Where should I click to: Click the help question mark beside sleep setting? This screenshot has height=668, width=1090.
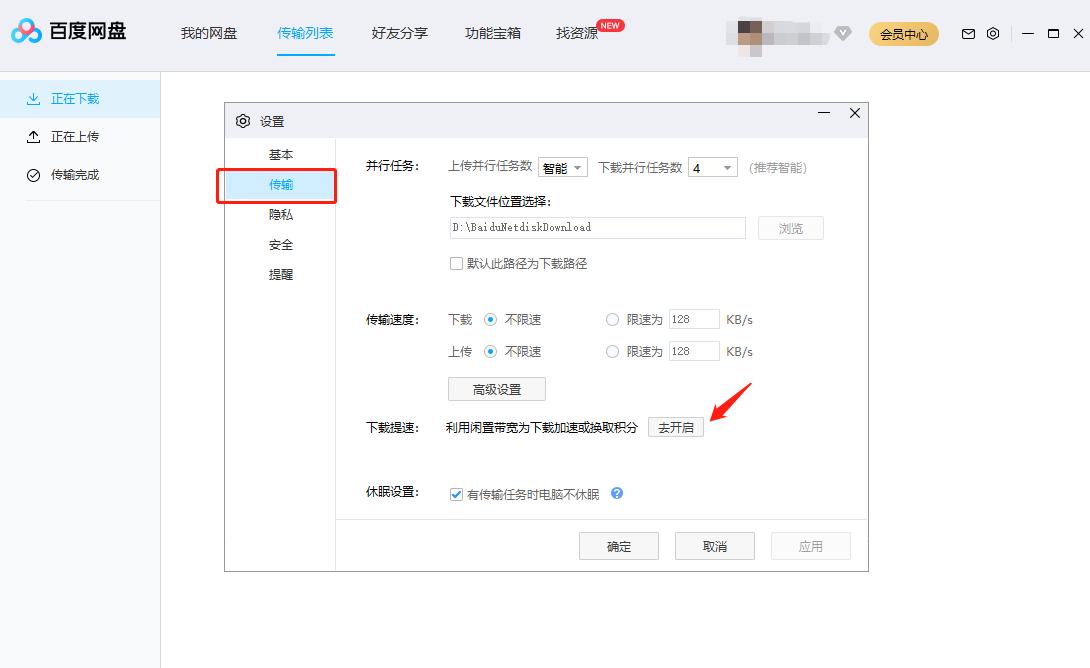[617, 492]
